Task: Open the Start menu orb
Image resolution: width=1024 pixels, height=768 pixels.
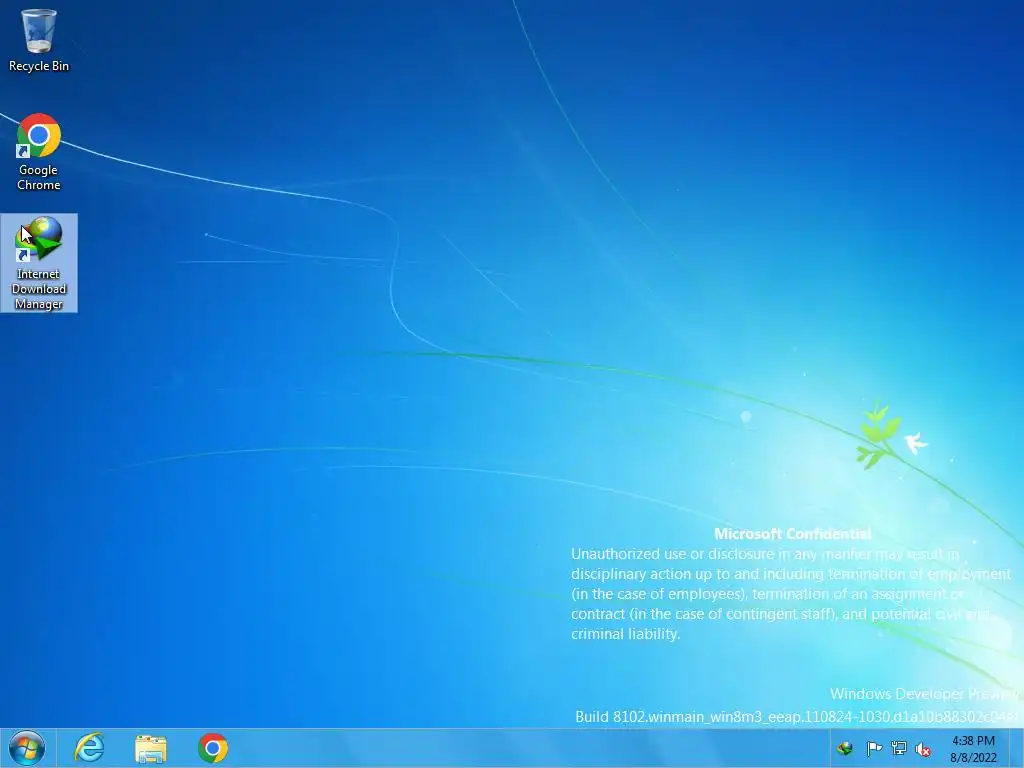Action: click(27, 748)
